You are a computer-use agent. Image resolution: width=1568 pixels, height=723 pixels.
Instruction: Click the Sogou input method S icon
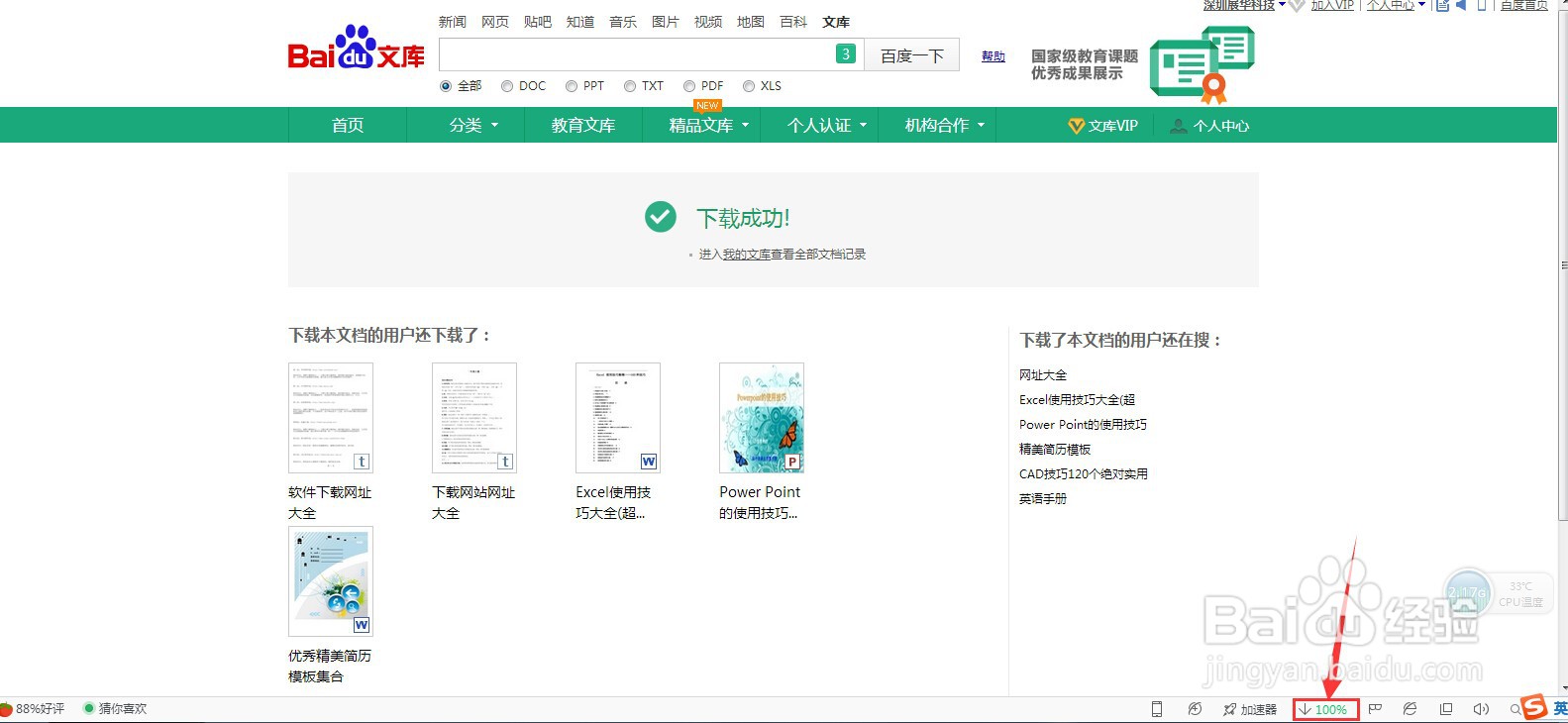(1534, 707)
